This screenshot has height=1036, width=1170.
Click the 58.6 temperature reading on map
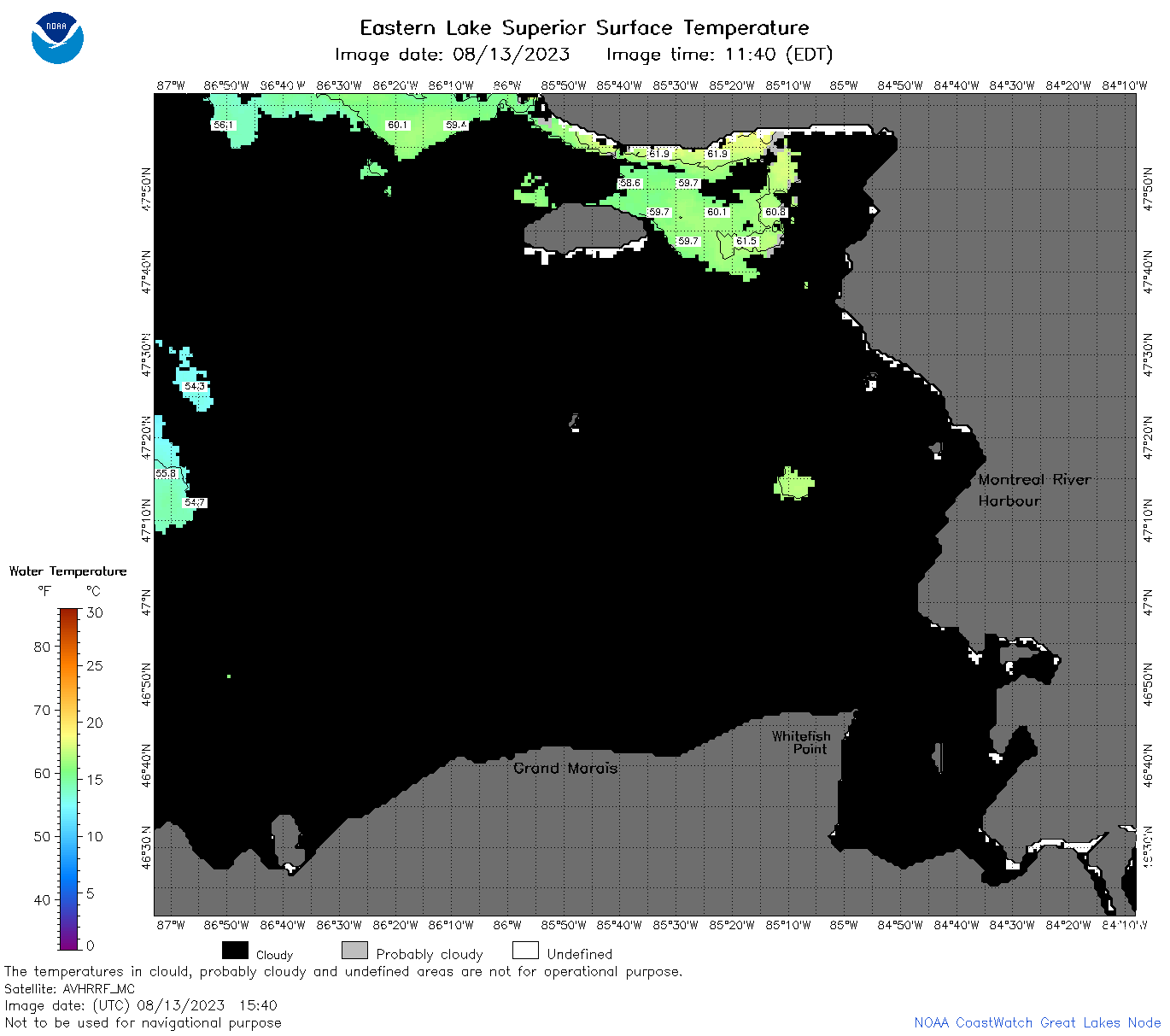click(x=629, y=183)
